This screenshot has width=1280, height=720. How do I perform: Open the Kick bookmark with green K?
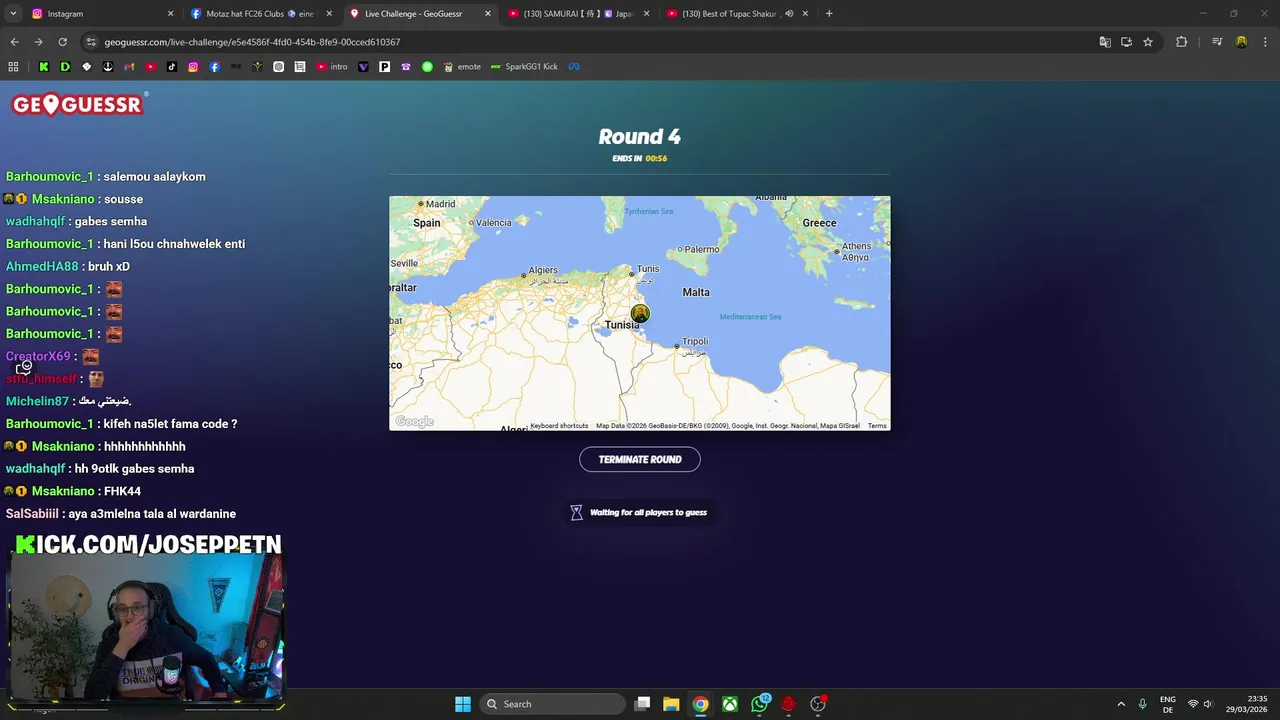[x=44, y=67]
